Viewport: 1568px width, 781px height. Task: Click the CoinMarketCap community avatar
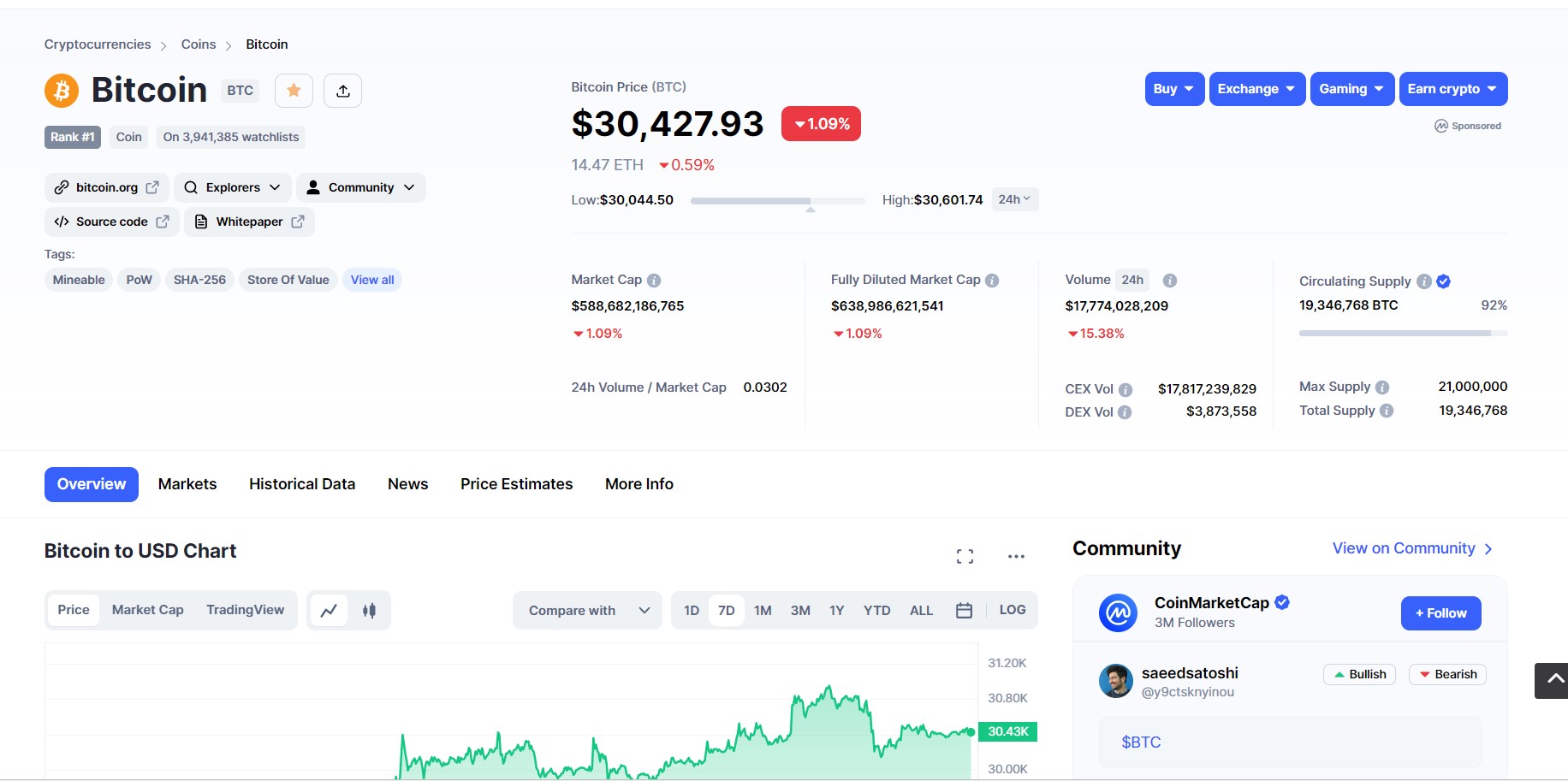click(x=1118, y=612)
